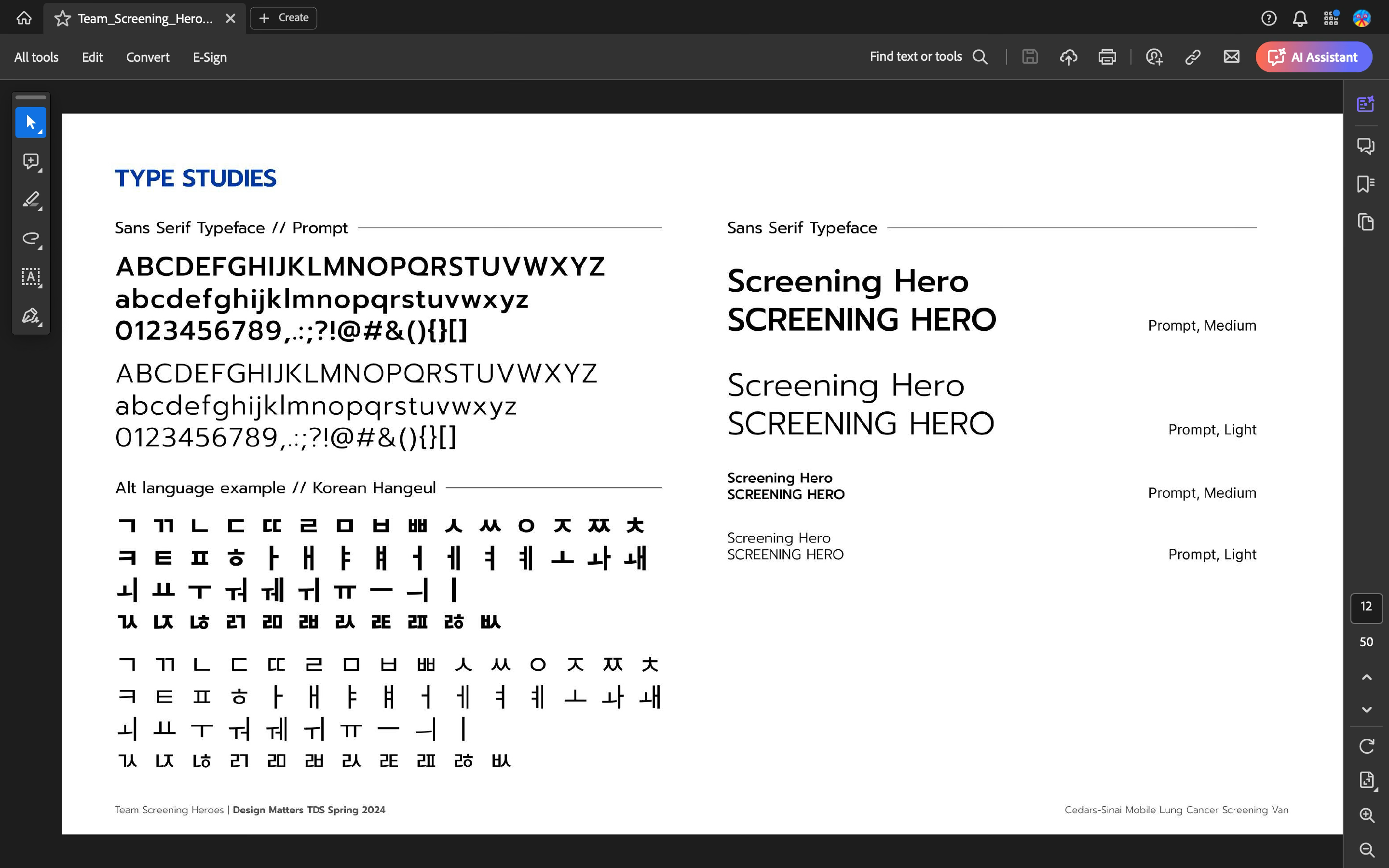Open the Convert menu

[x=148, y=57]
